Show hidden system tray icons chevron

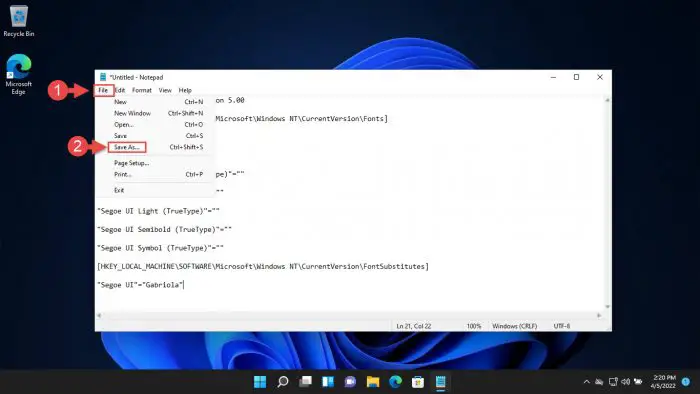587,382
